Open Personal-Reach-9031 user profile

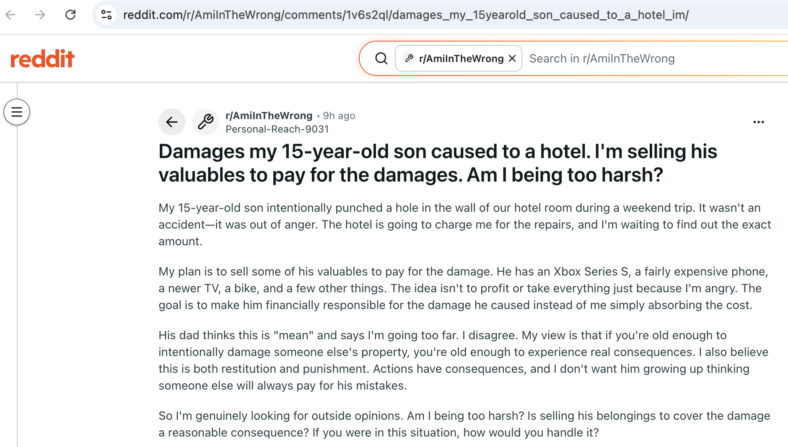(x=277, y=129)
